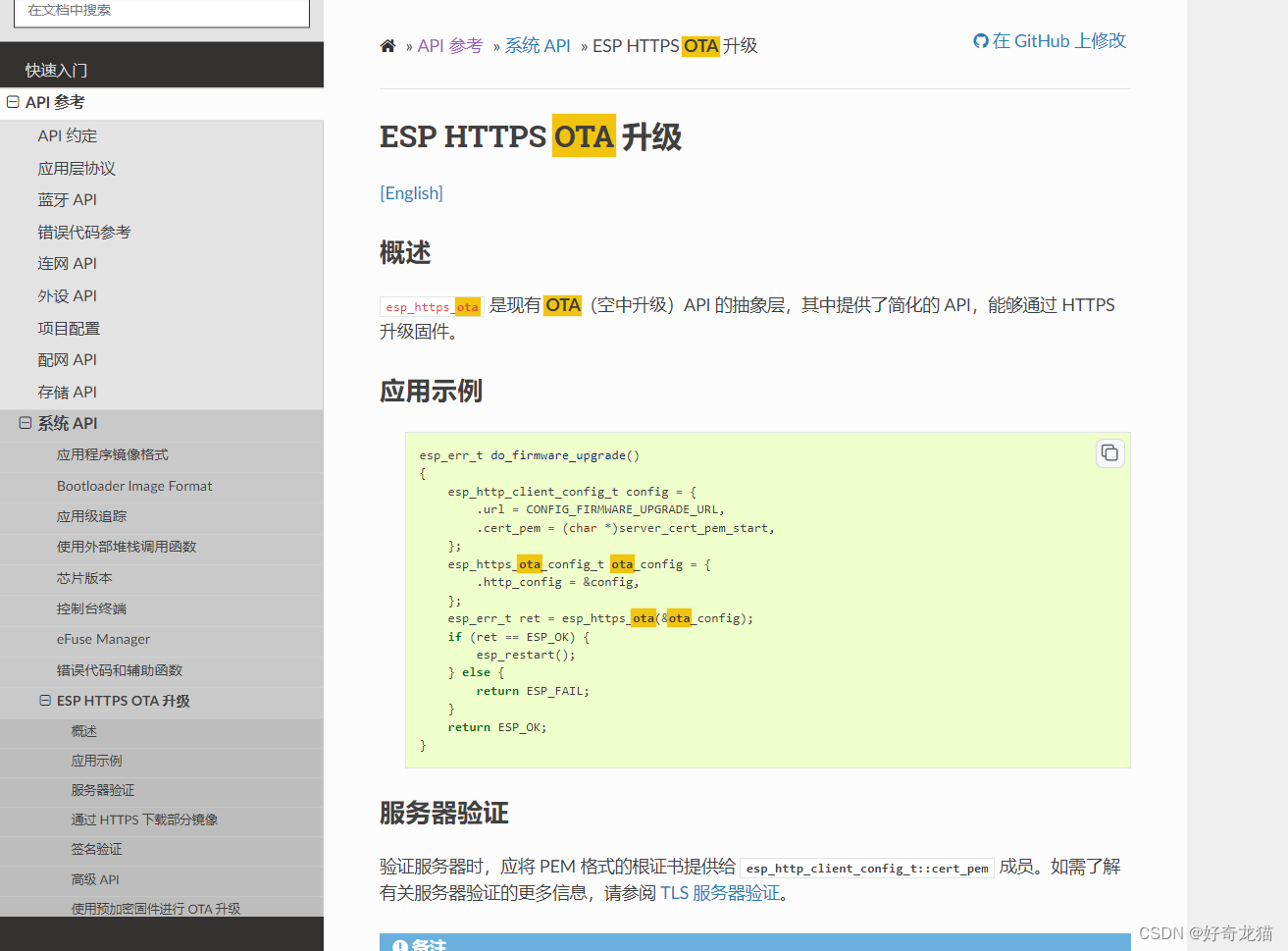Screen dimensions: 1288x951
Task: Open 使用预加密固件进行 OTA 升级 subsection
Action: [x=156, y=909]
